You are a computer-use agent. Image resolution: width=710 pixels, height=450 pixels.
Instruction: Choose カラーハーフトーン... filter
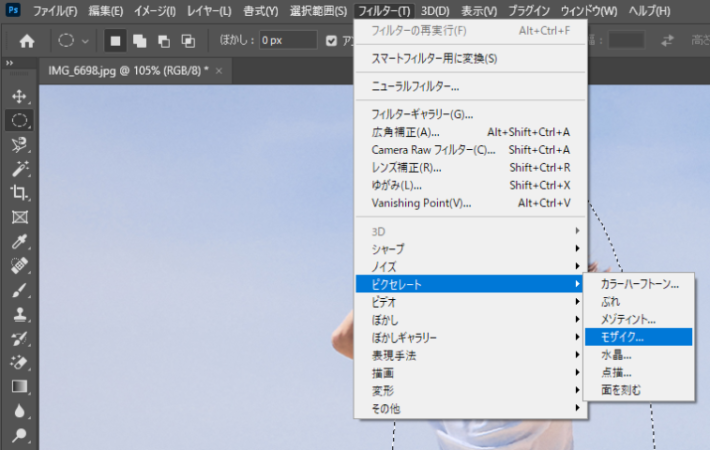pos(638,284)
